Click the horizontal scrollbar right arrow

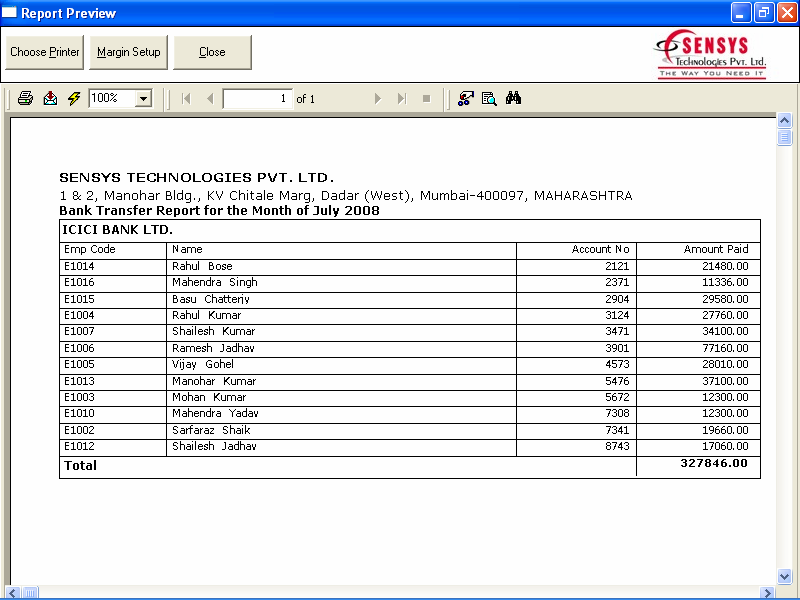(767, 593)
